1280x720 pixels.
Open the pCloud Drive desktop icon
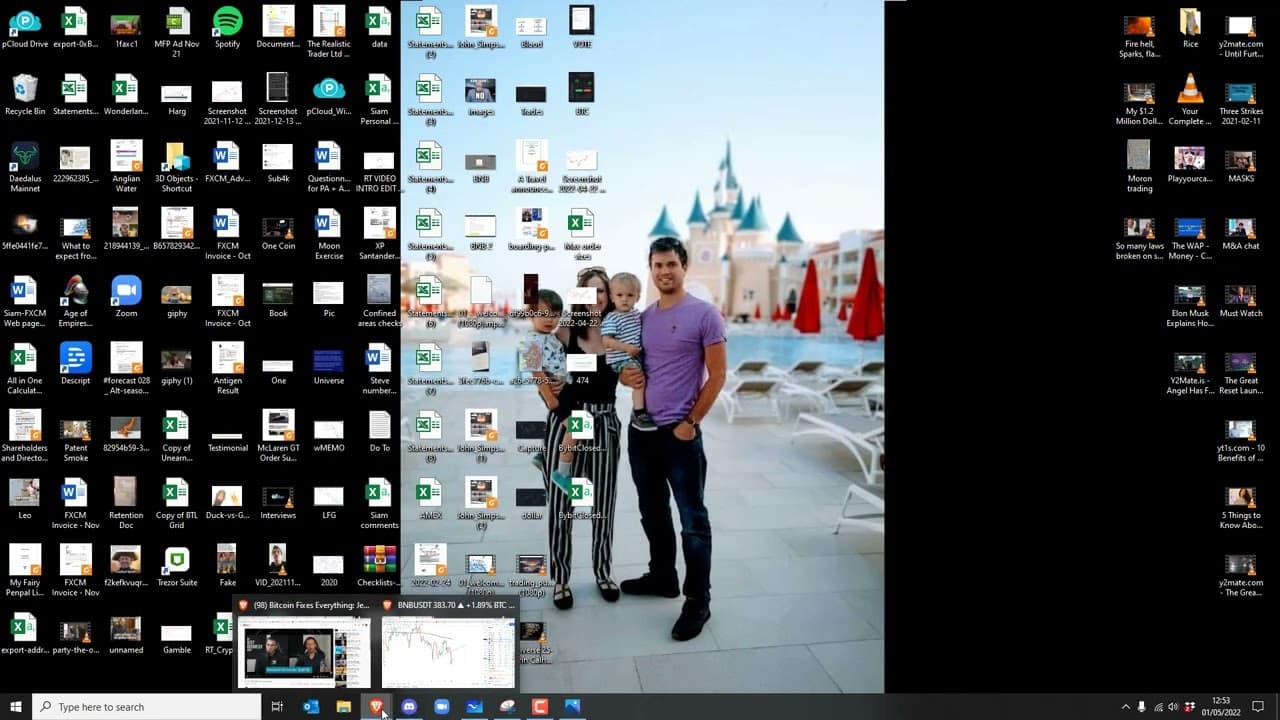[x=25, y=28]
